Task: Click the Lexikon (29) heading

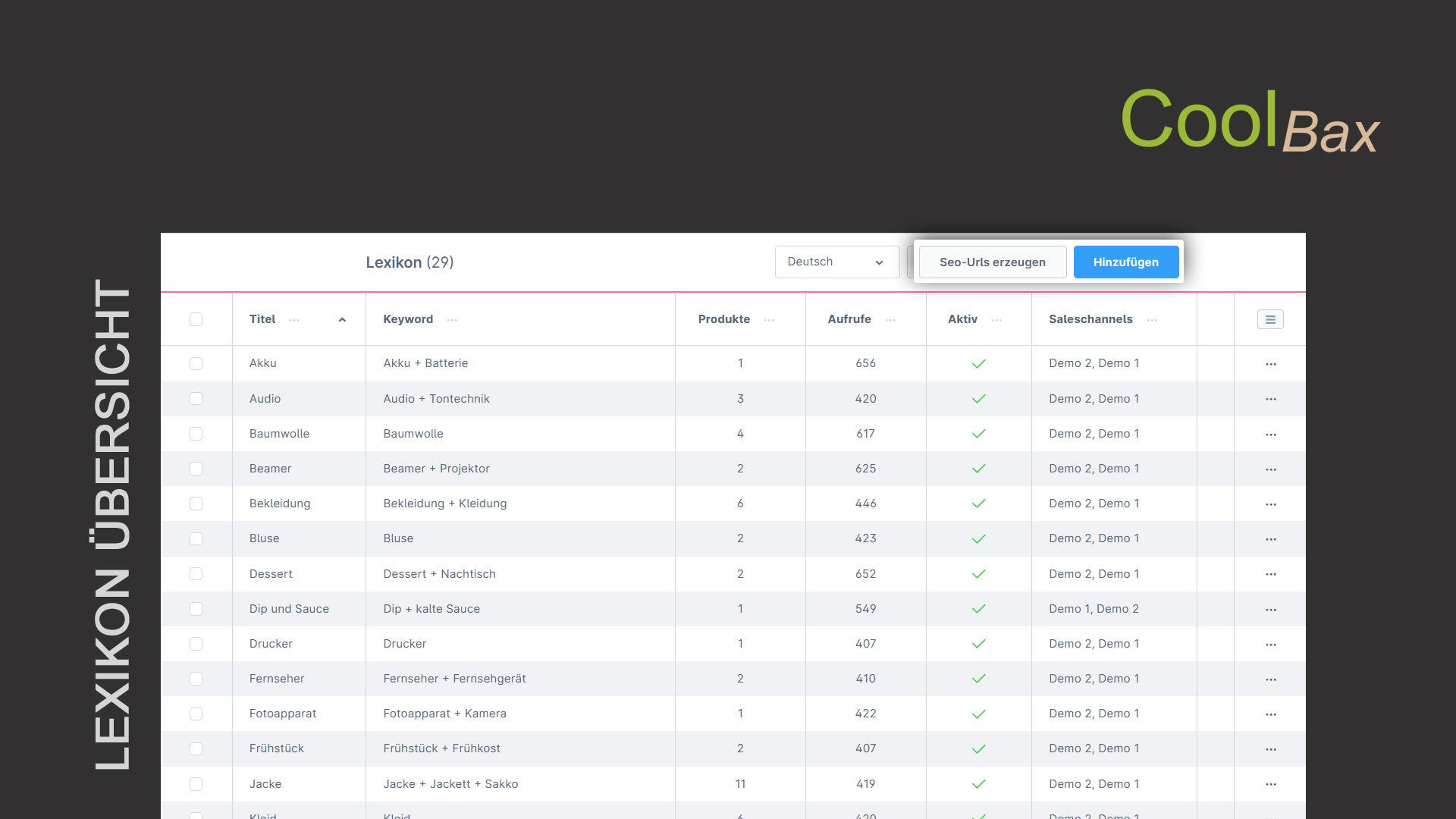Action: pyautogui.click(x=409, y=262)
